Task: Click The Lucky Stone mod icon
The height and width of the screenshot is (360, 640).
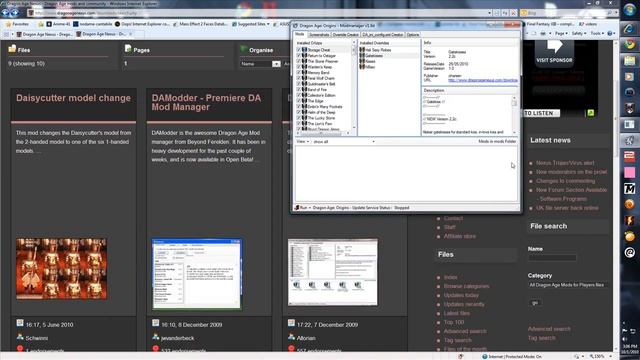Action: pyautogui.click(x=304, y=118)
